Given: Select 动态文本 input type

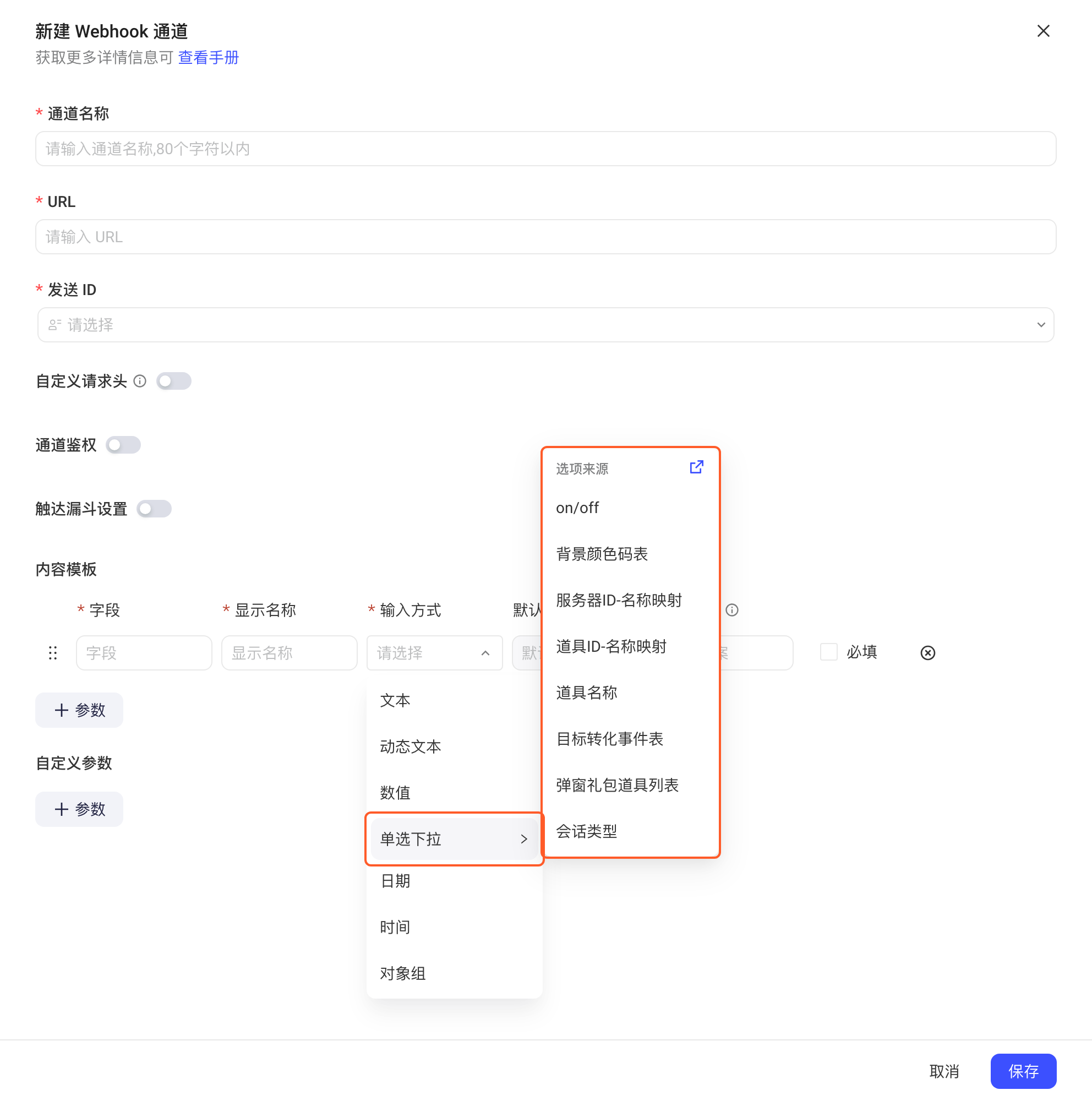Looking at the screenshot, I should (x=455, y=746).
